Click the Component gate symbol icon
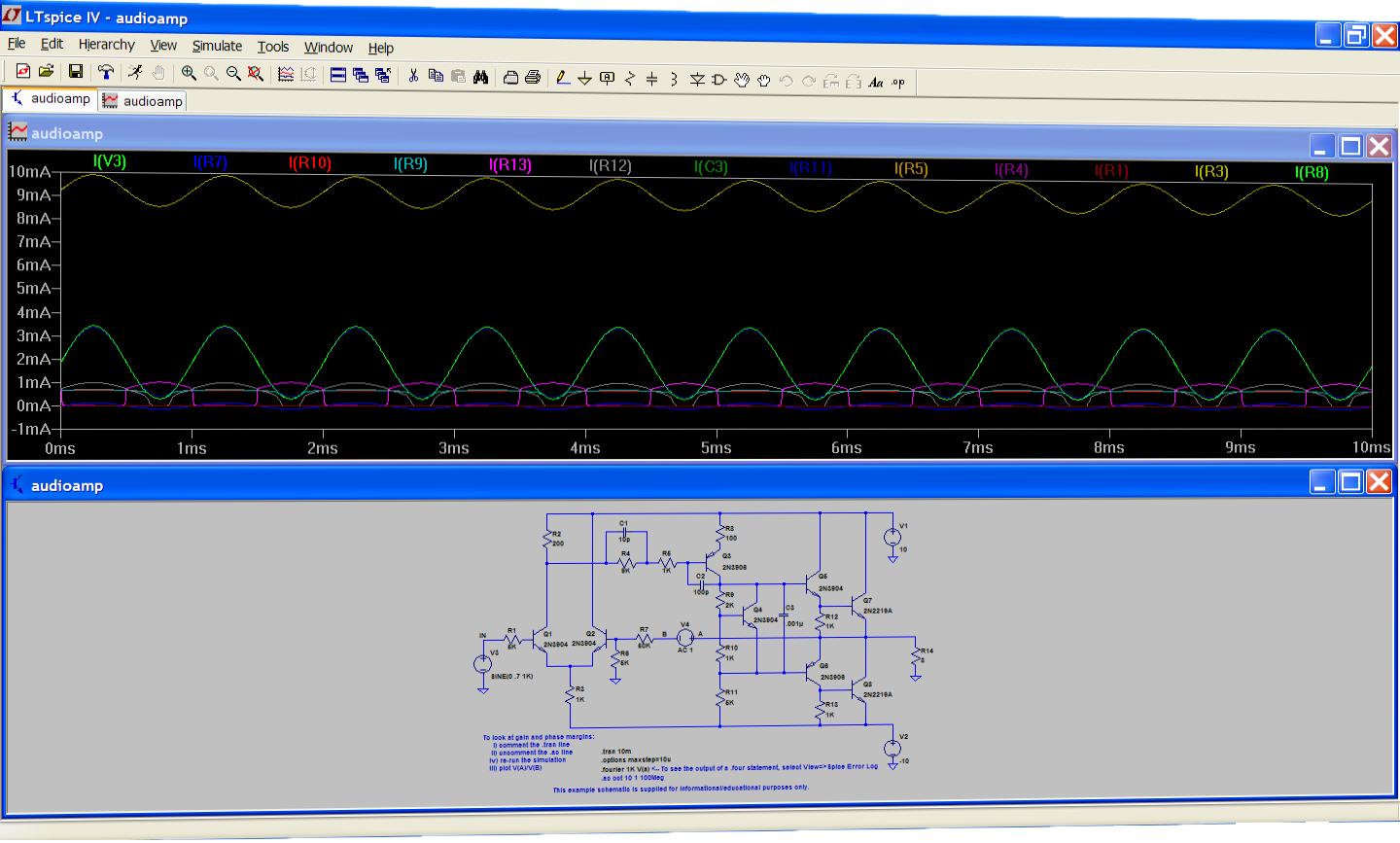Viewport: 1400px width, 843px height. (x=719, y=80)
